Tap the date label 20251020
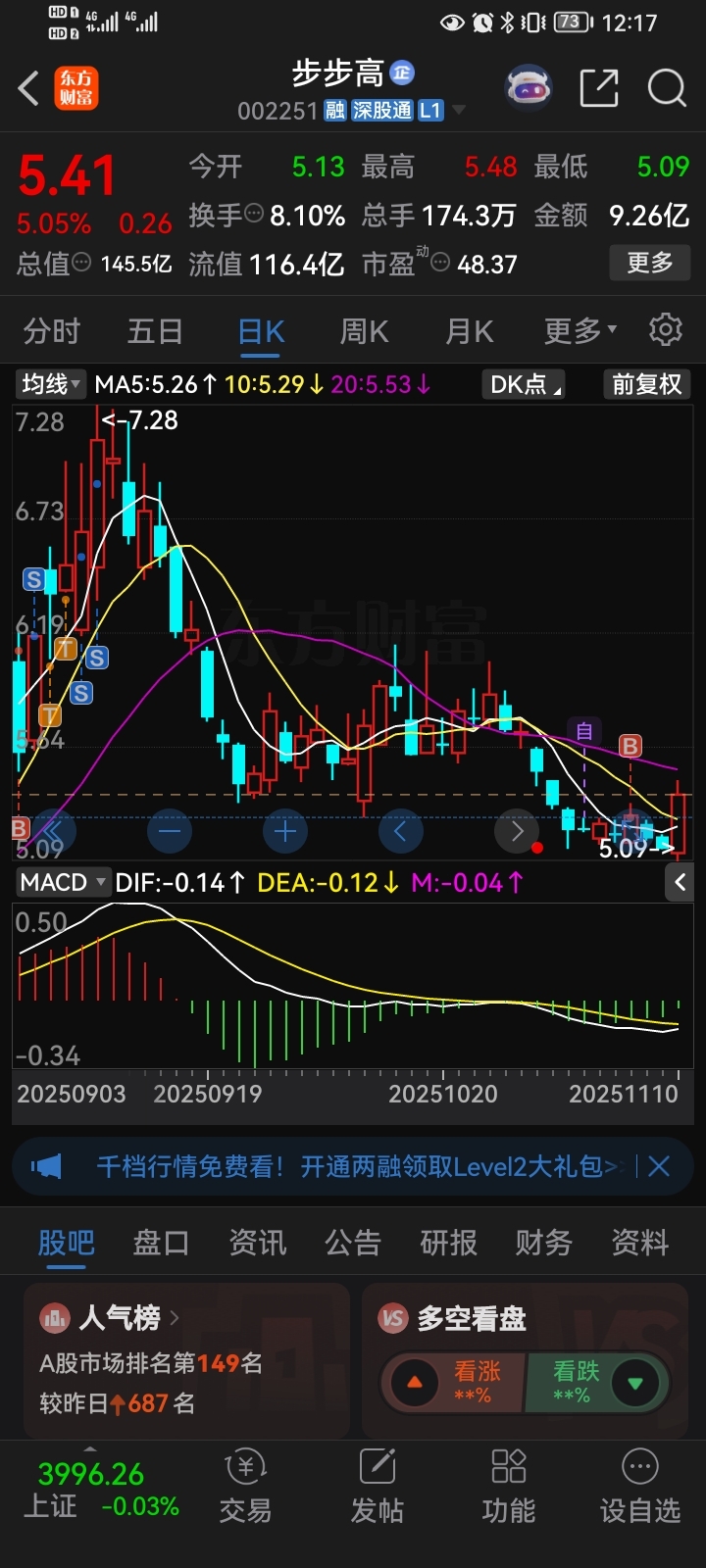The width and height of the screenshot is (706, 1568). 443,1094
